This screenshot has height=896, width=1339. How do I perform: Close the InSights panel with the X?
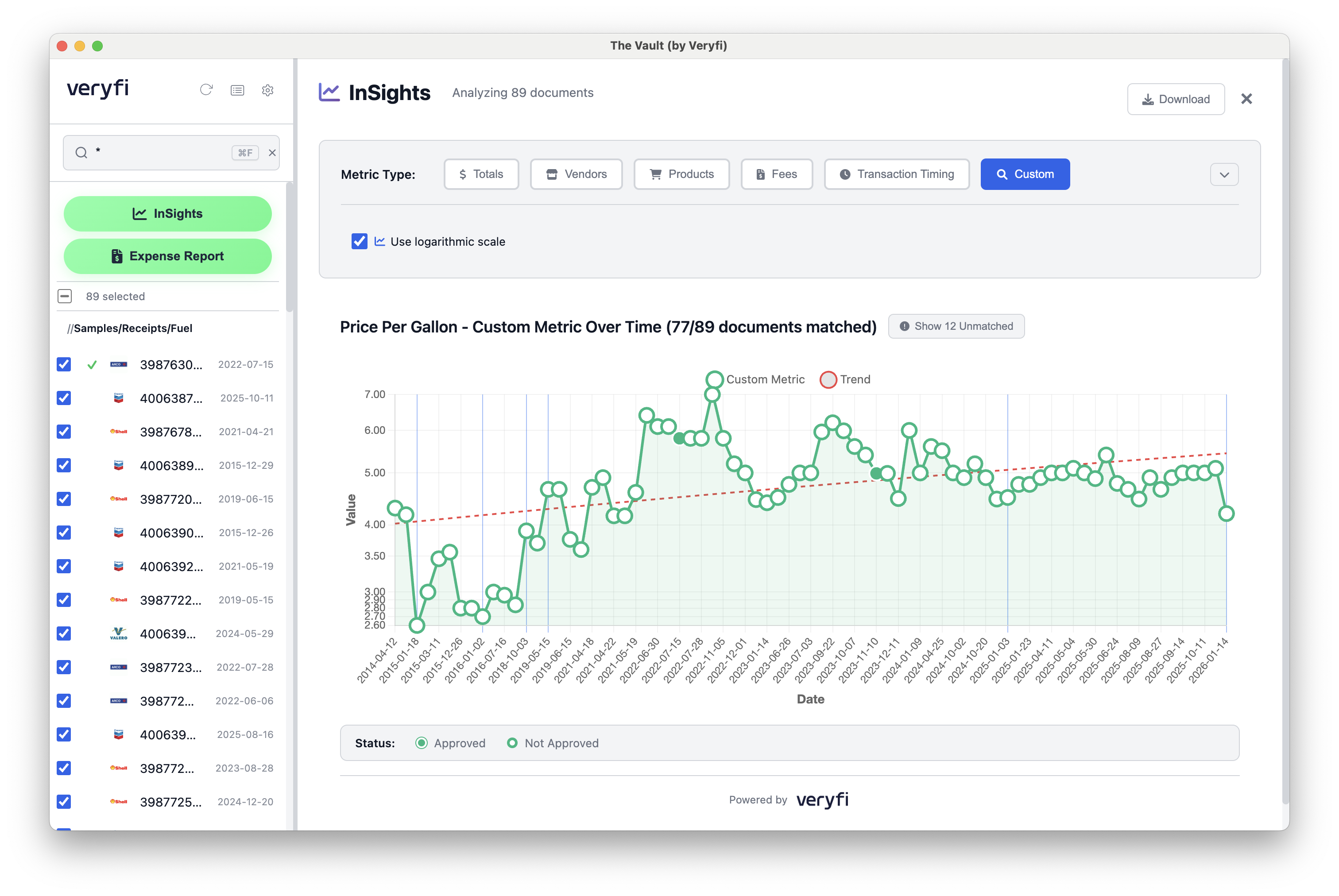(1246, 99)
